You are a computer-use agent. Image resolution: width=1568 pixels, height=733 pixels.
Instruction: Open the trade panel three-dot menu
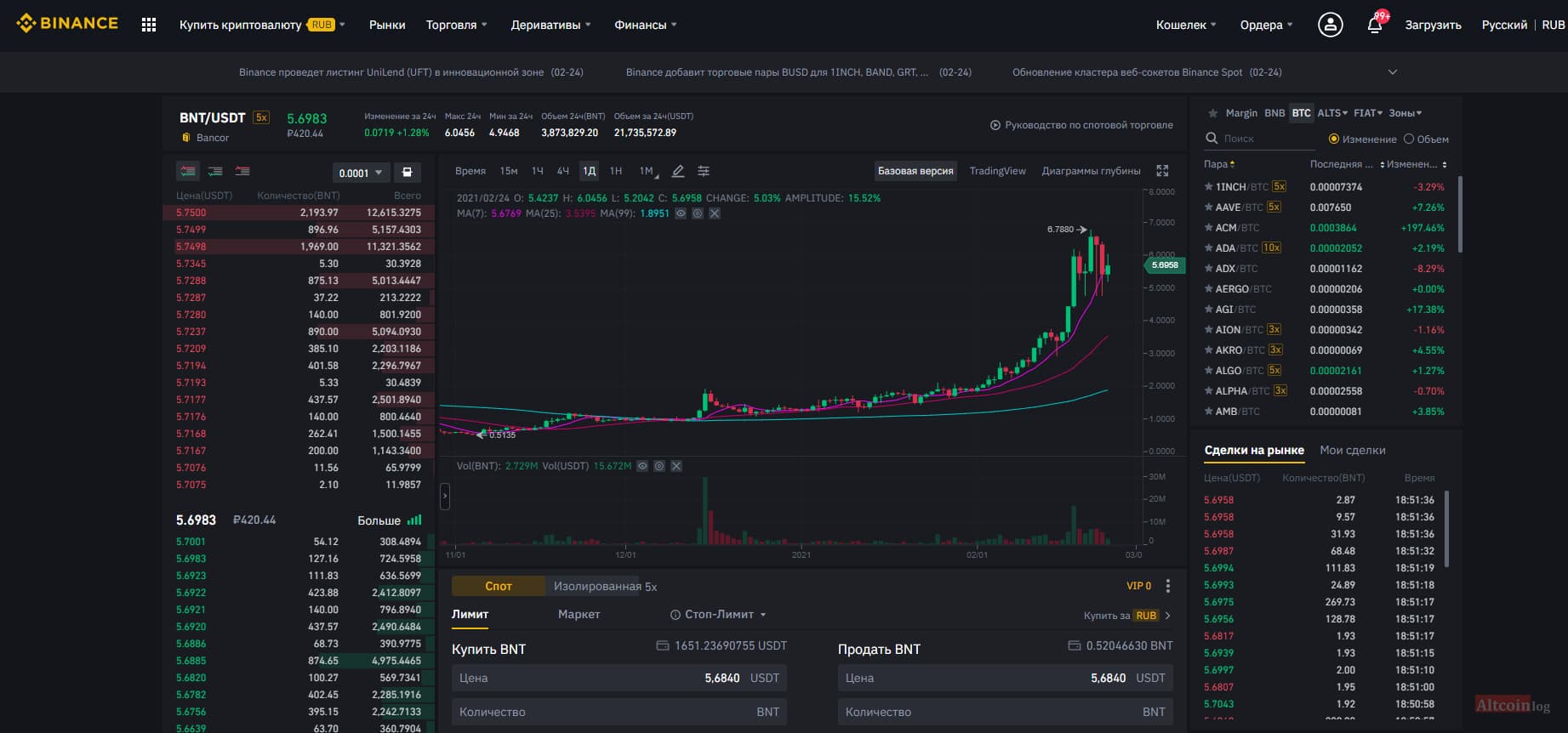coord(1168,586)
